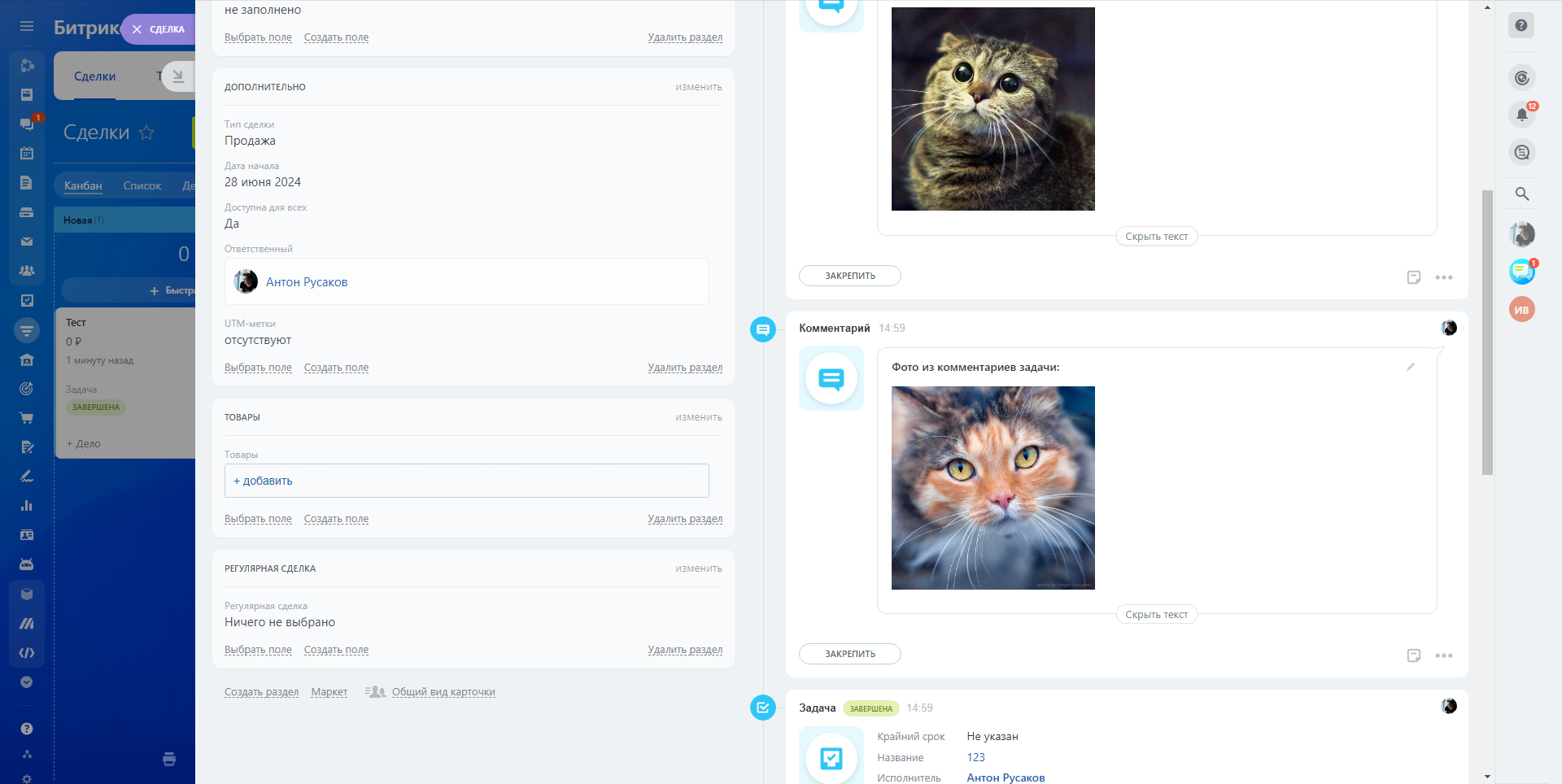Open the tabby fold-eared cat photo thumbnail
Screen dimensions: 1562x784
993,109
